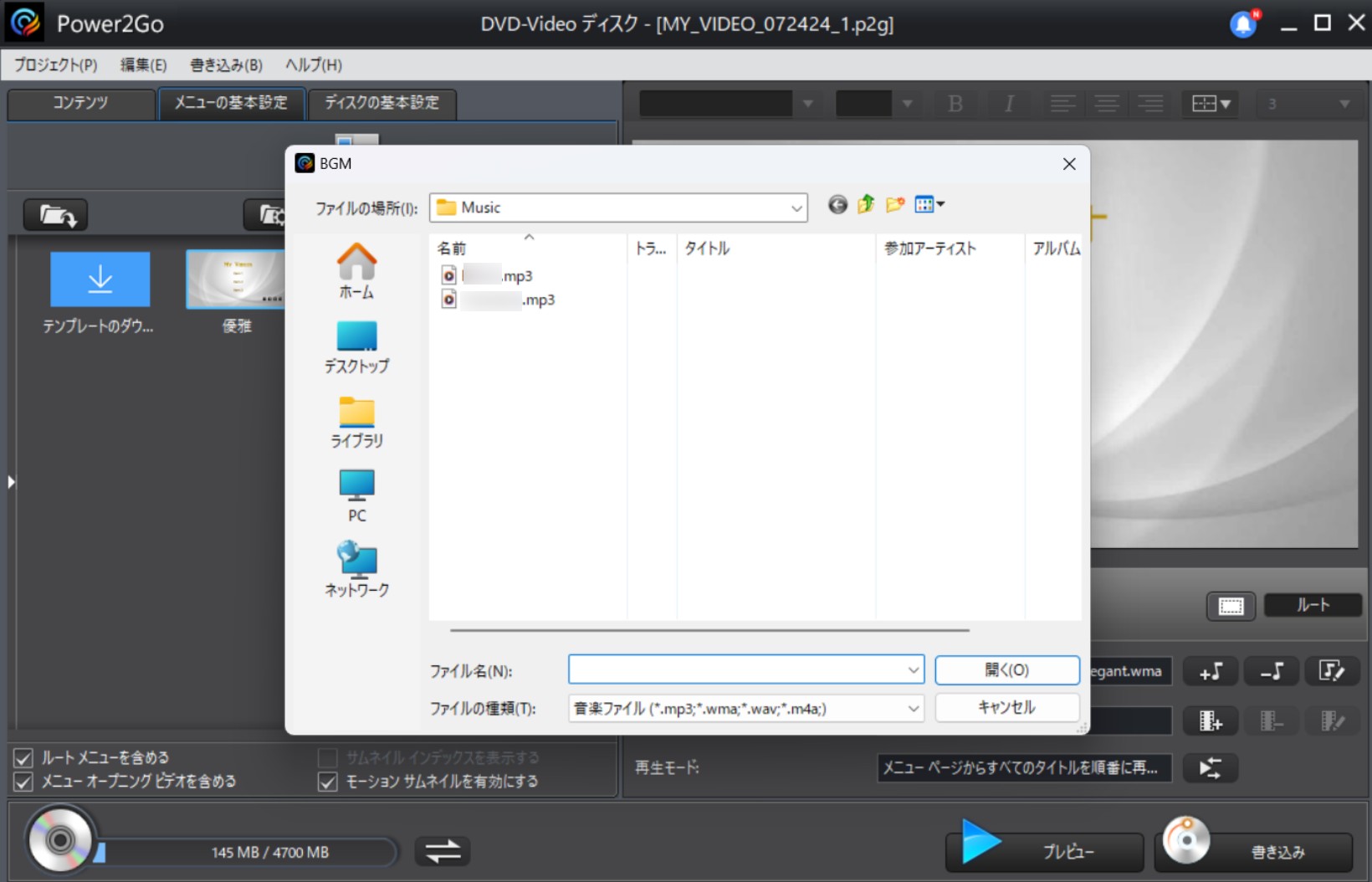Click the notification bell icon
Image resolution: width=1372 pixels, height=882 pixels.
point(1244,24)
